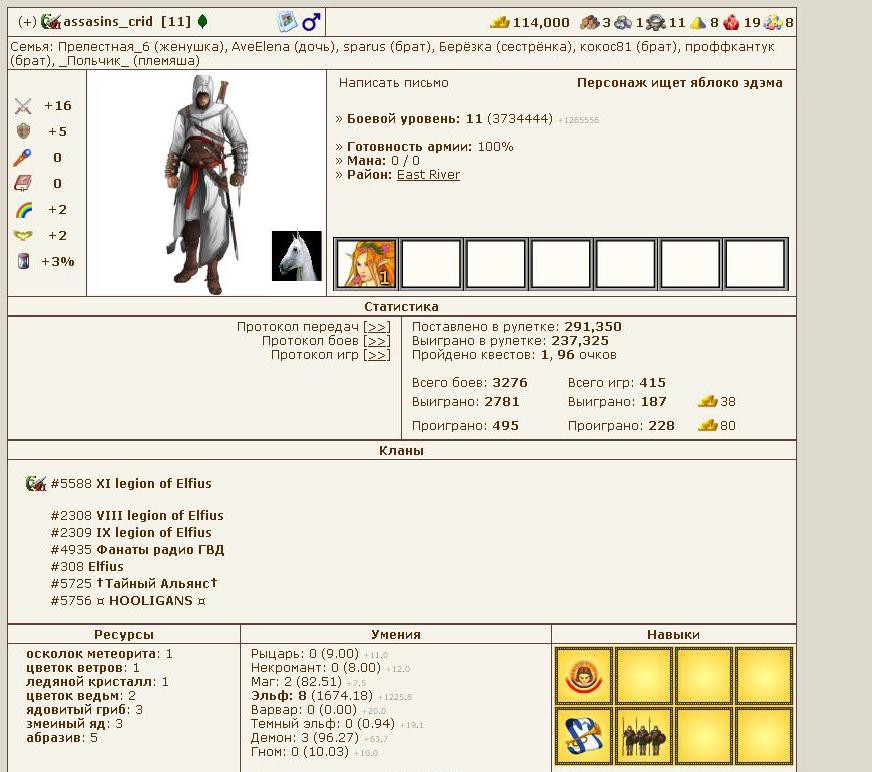Click AveElena family member name

click(x=260, y=47)
